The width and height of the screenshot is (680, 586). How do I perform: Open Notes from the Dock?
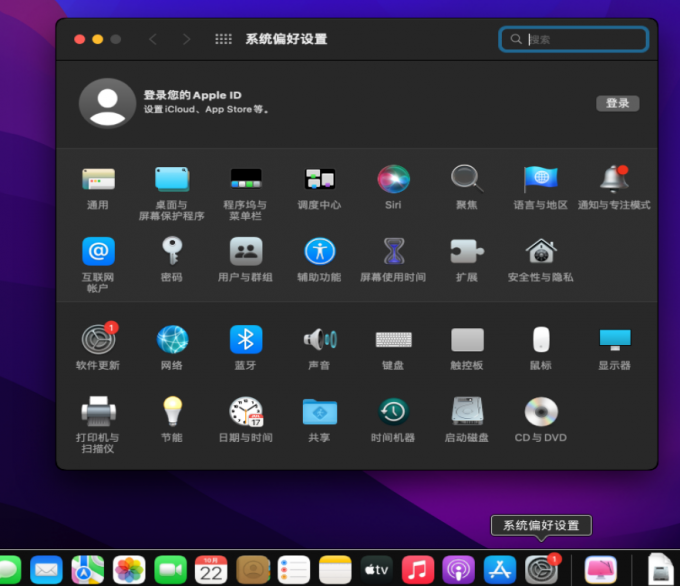335,570
